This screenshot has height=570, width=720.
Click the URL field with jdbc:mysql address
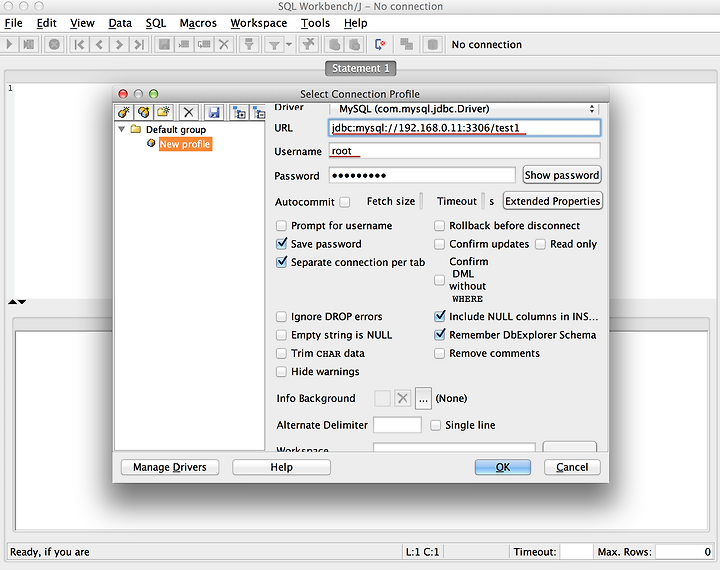click(x=464, y=128)
